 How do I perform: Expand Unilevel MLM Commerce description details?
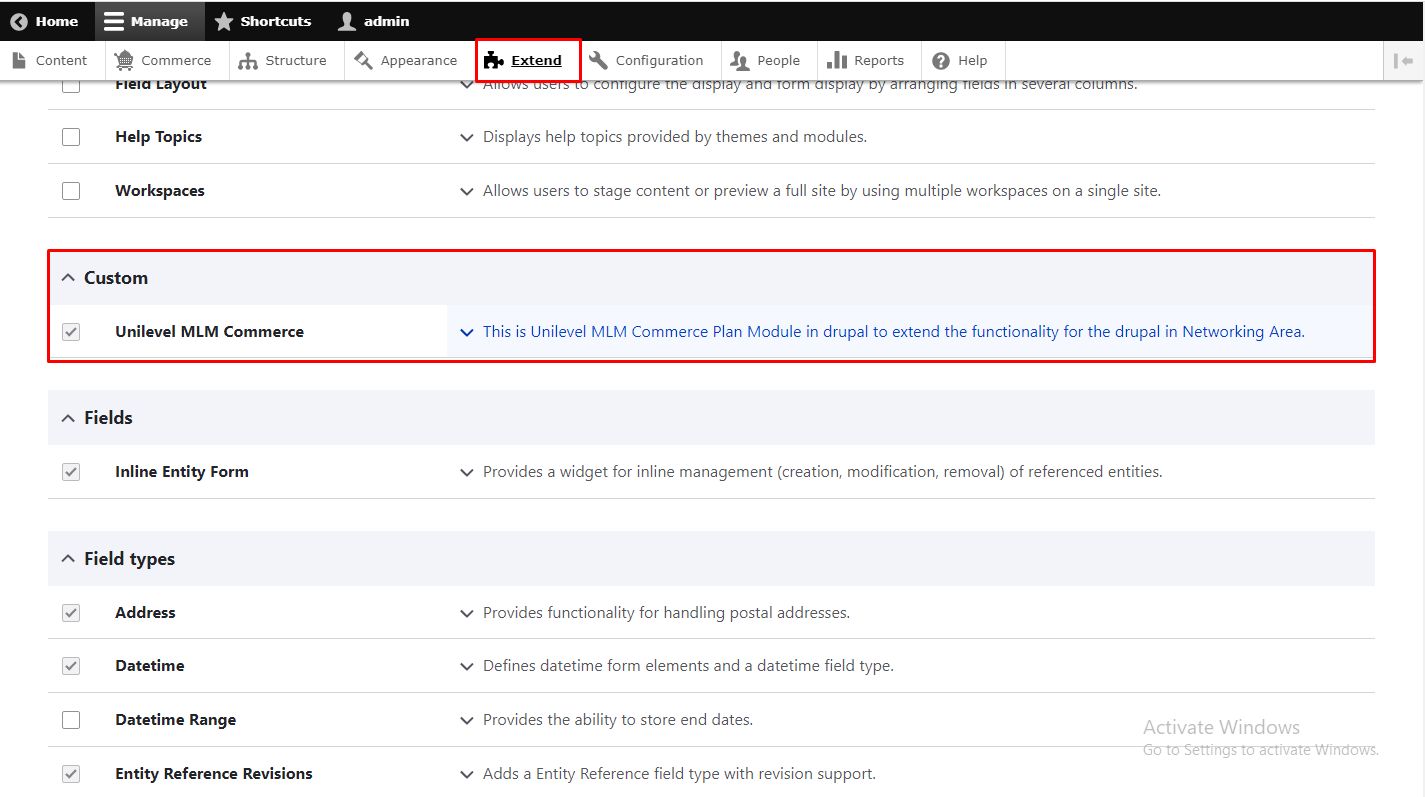[466, 332]
